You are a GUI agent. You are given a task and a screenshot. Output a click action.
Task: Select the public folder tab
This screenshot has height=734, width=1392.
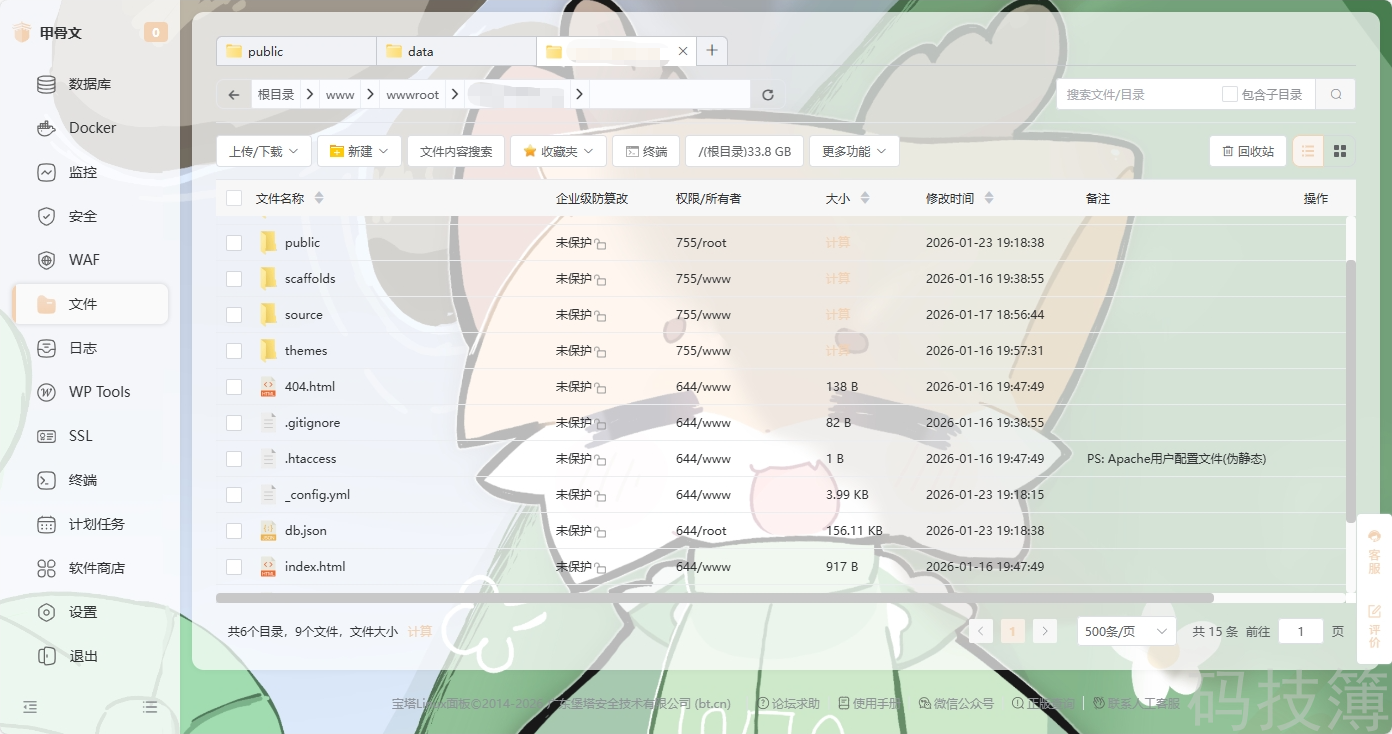(296, 51)
